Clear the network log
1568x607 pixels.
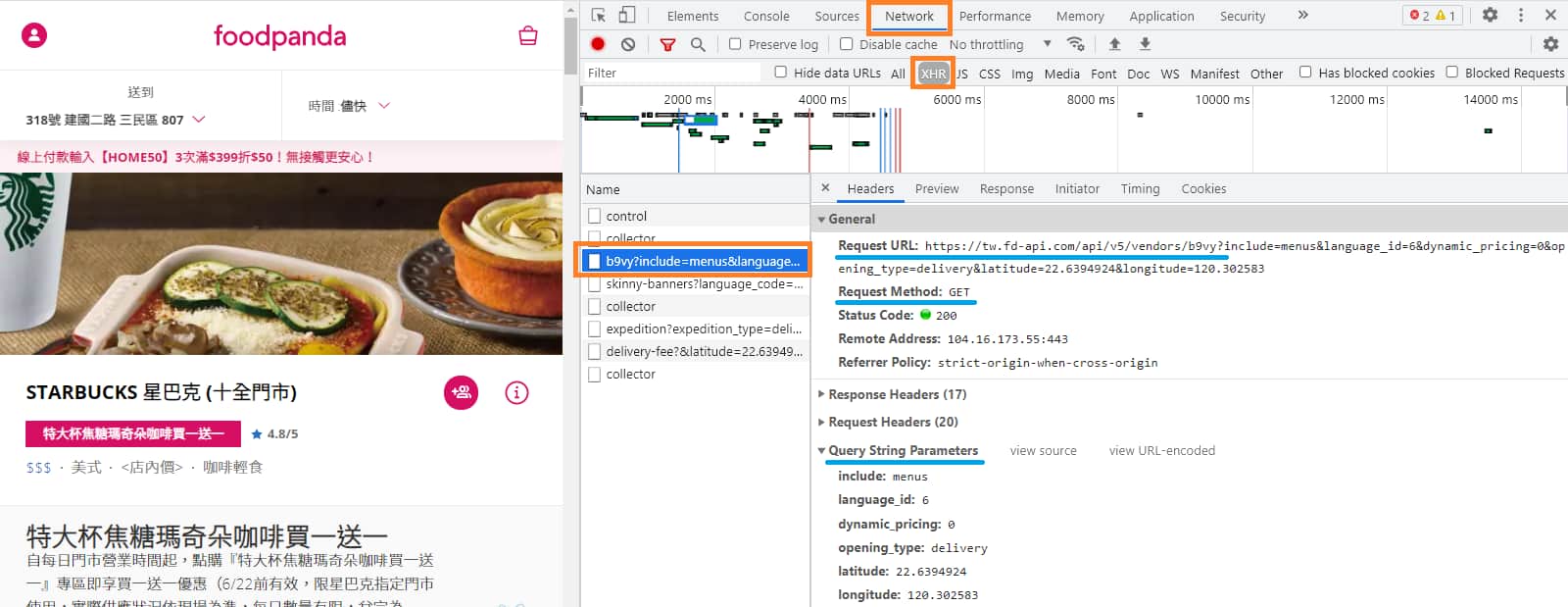628,44
